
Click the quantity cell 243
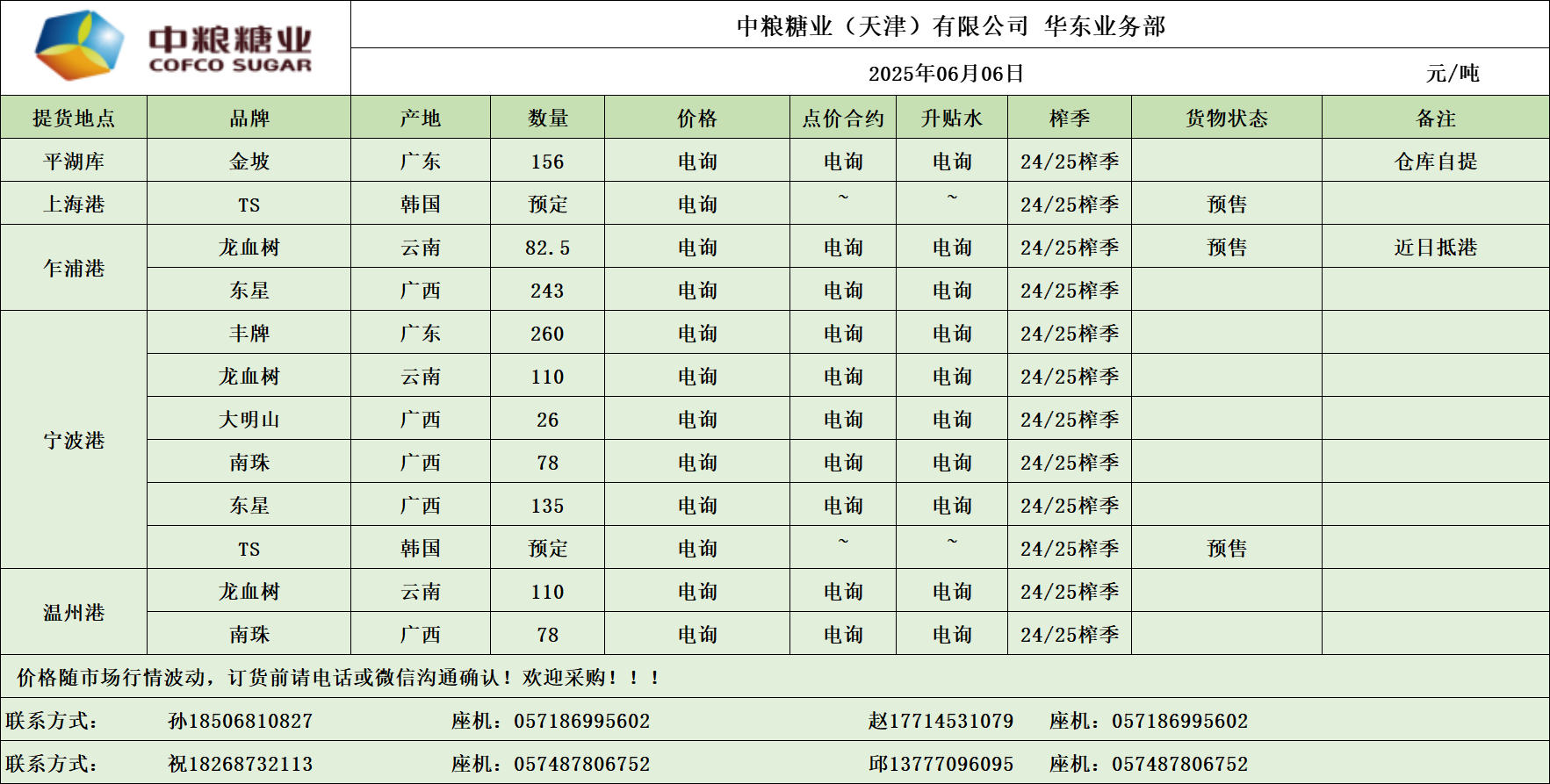pyautogui.click(x=547, y=291)
